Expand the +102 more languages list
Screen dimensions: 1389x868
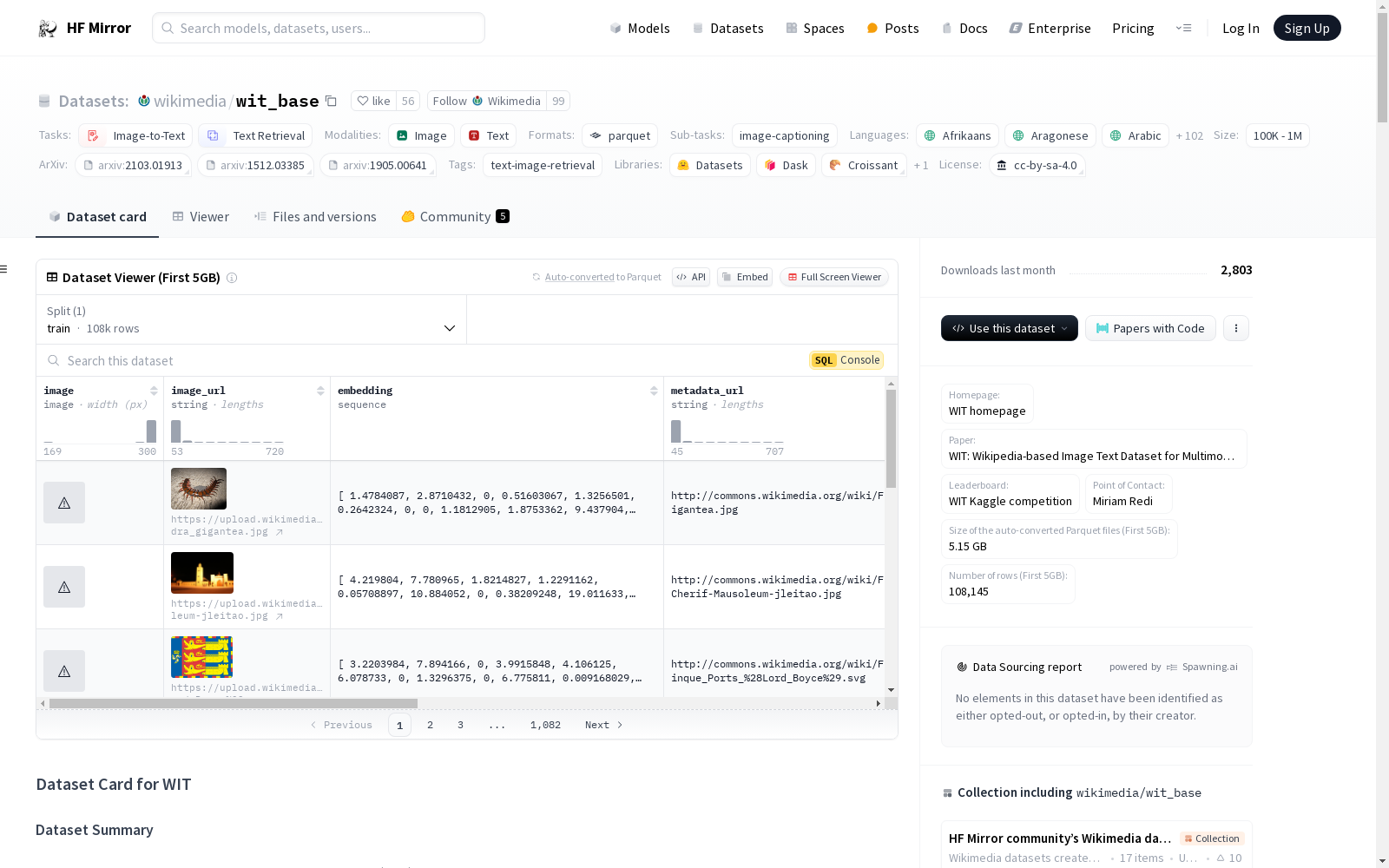[x=1189, y=136]
